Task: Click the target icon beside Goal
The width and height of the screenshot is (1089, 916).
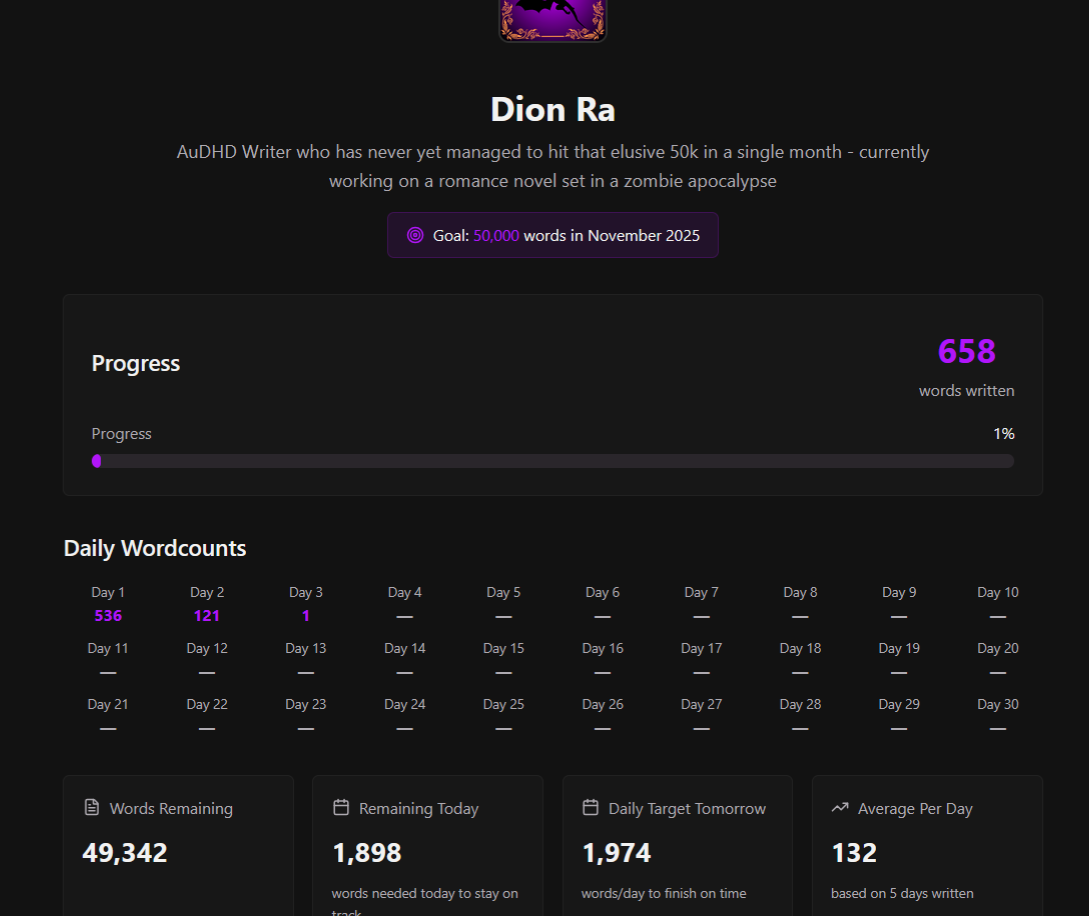Action: point(415,235)
